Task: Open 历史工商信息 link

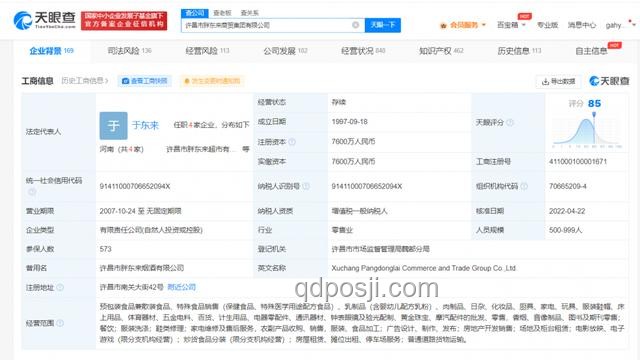Action: tap(84, 81)
